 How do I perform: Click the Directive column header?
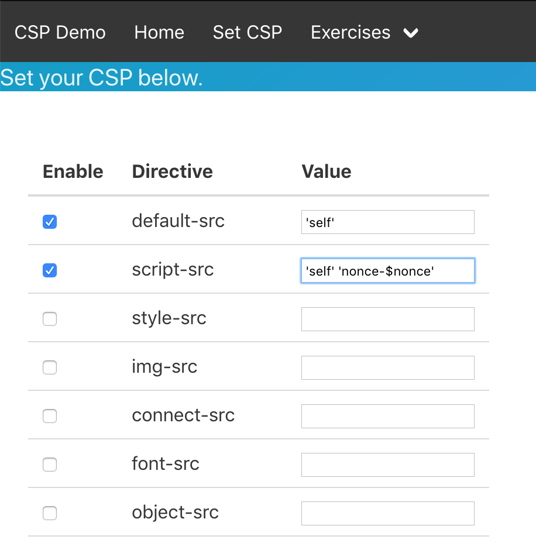[172, 171]
